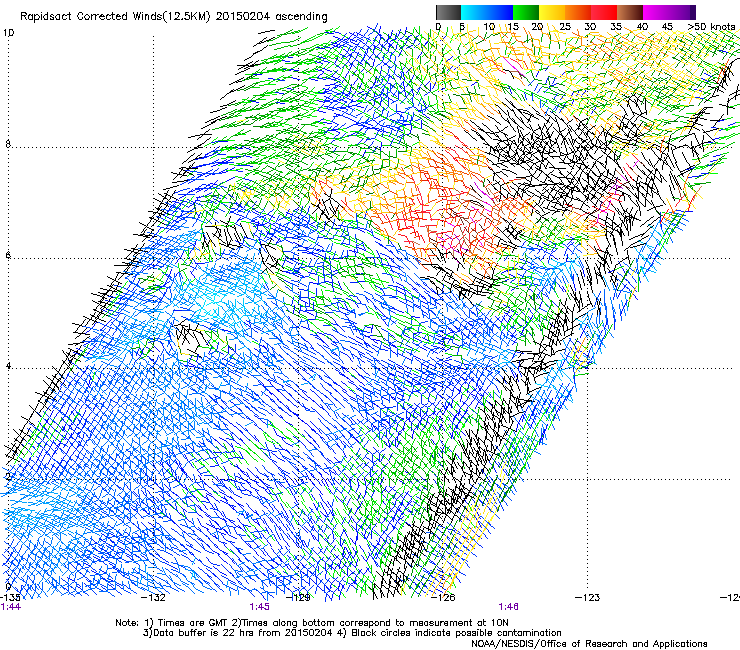This screenshot has height=650, width=740.
Task: Click the orange 25-30 knots legend segment
Action: (578, 12)
